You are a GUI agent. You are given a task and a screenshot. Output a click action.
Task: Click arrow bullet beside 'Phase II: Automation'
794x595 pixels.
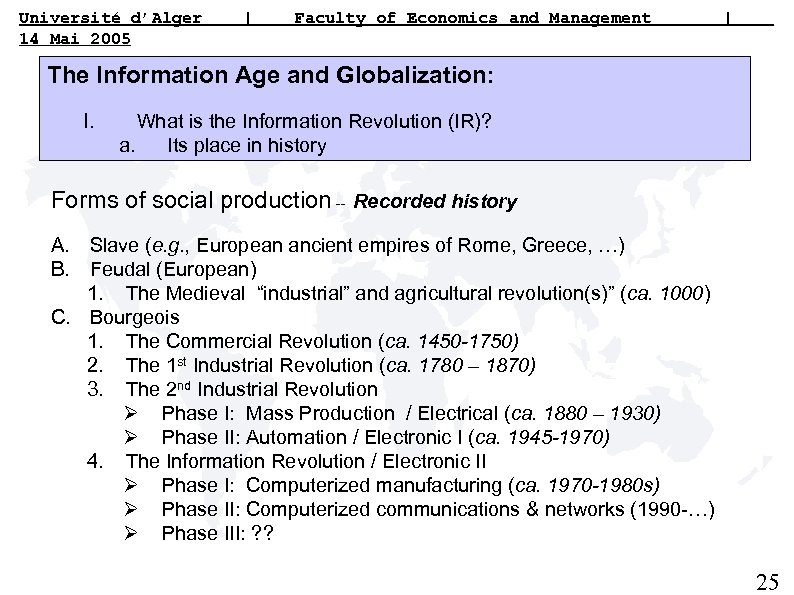pyautogui.click(x=131, y=437)
